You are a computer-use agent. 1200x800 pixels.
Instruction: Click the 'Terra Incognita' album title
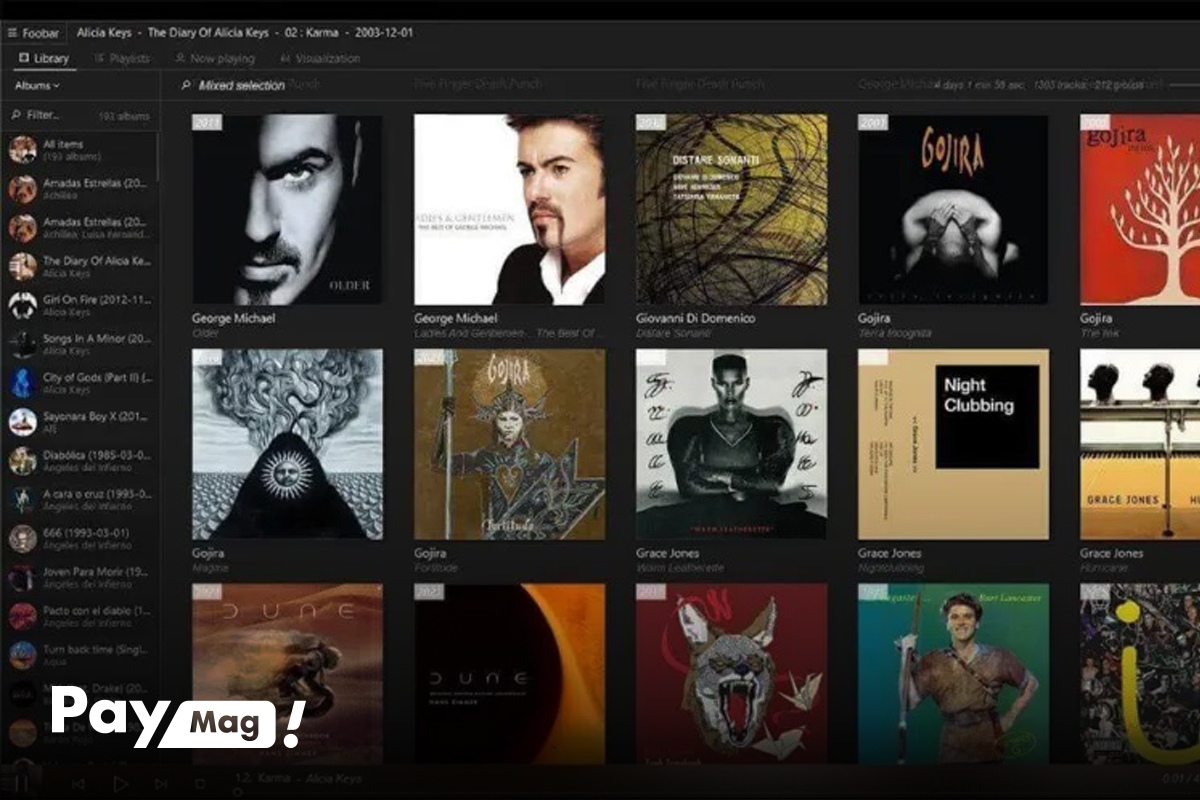[895, 333]
